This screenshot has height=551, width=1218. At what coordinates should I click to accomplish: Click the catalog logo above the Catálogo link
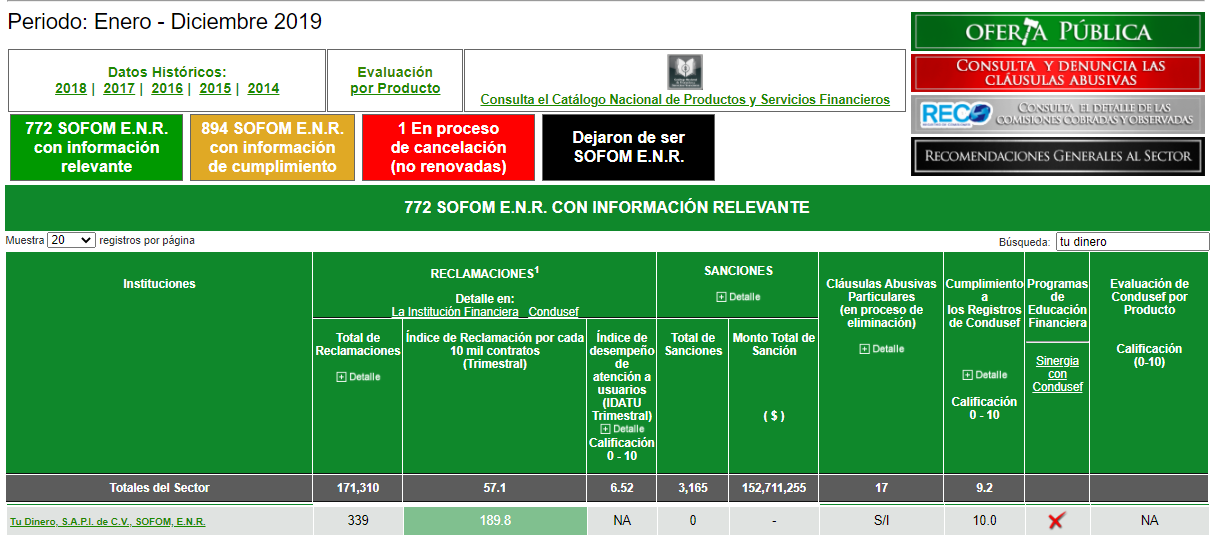pyautogui.click(x=685, y=72)
